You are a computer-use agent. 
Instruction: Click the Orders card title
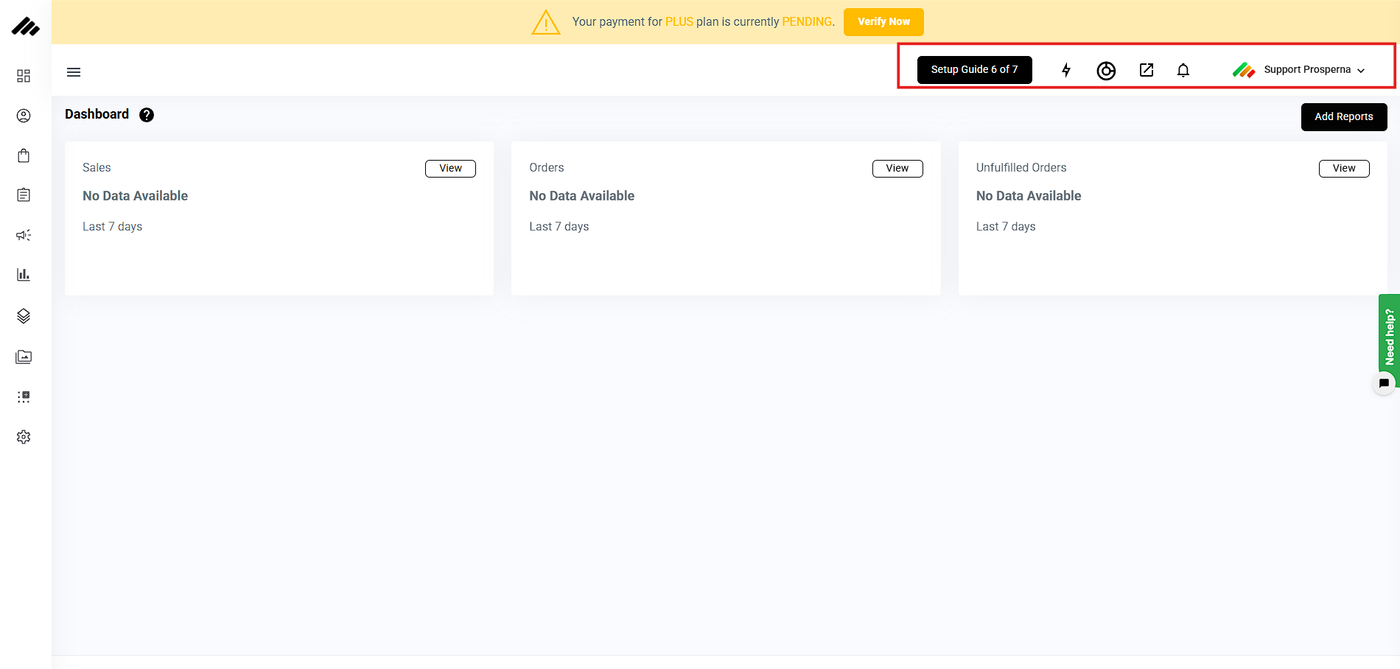547,168
